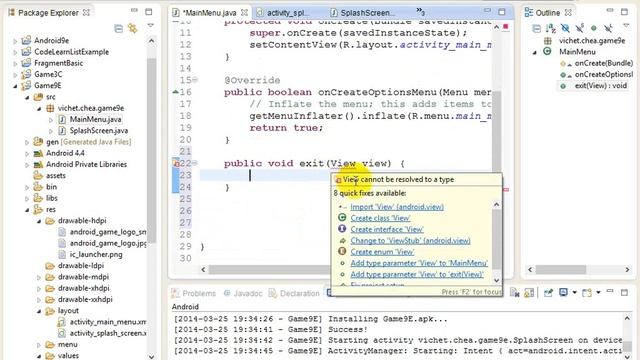
Task: Switch to MainMenu.java editor tab
Action: click(x=211, y=13)
